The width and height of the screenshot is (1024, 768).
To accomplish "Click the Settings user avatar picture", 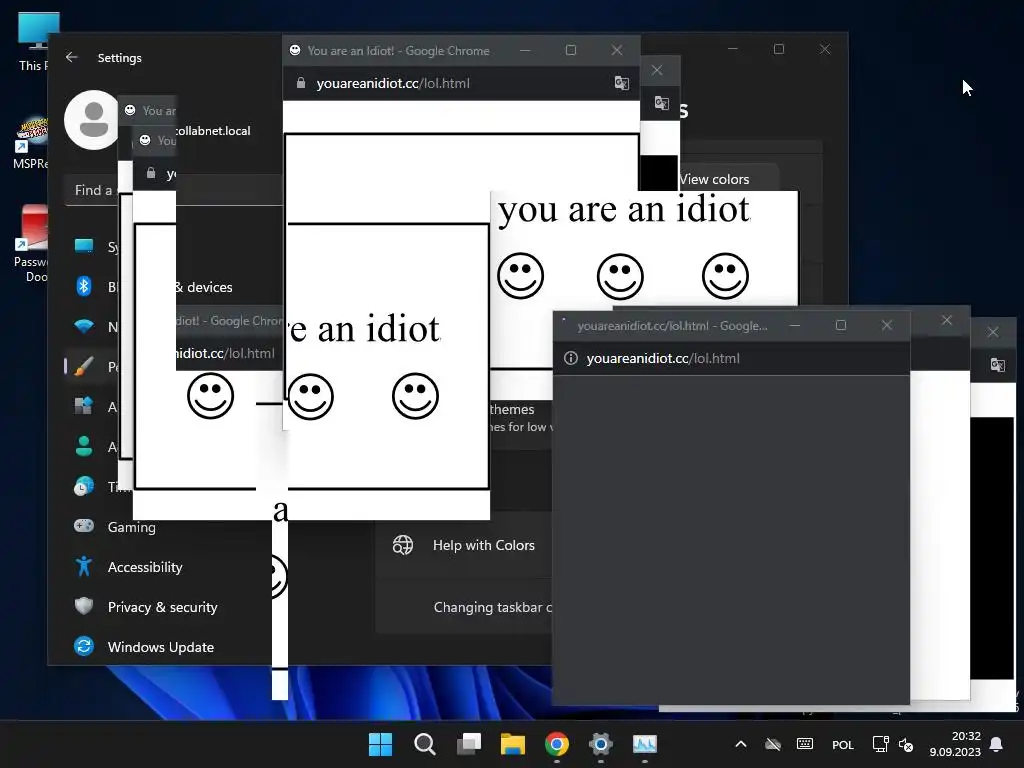I will click(x=91, y=120).
